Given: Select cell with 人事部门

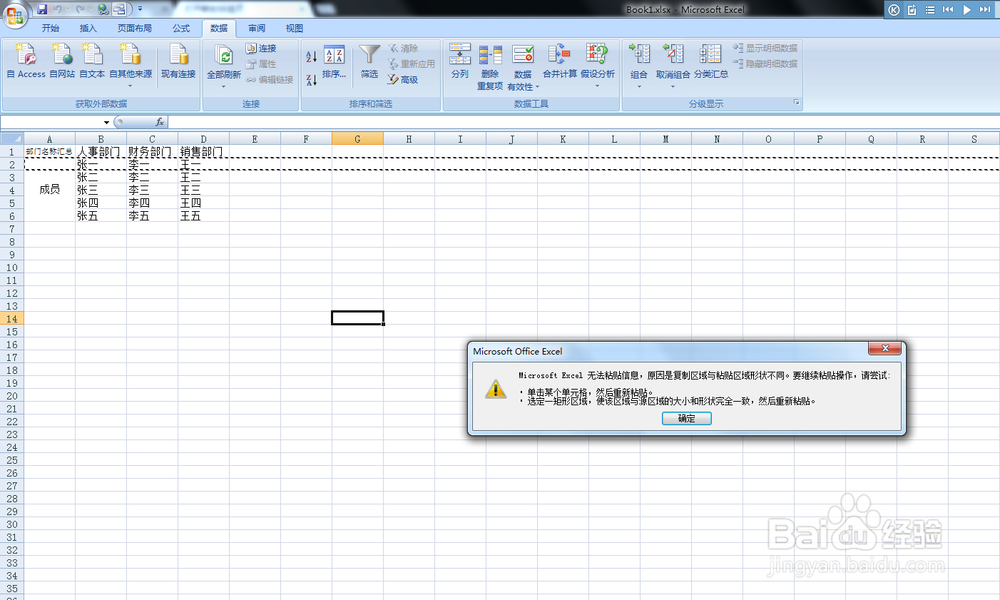Looking at the screenshot, I should pos(101,152).
